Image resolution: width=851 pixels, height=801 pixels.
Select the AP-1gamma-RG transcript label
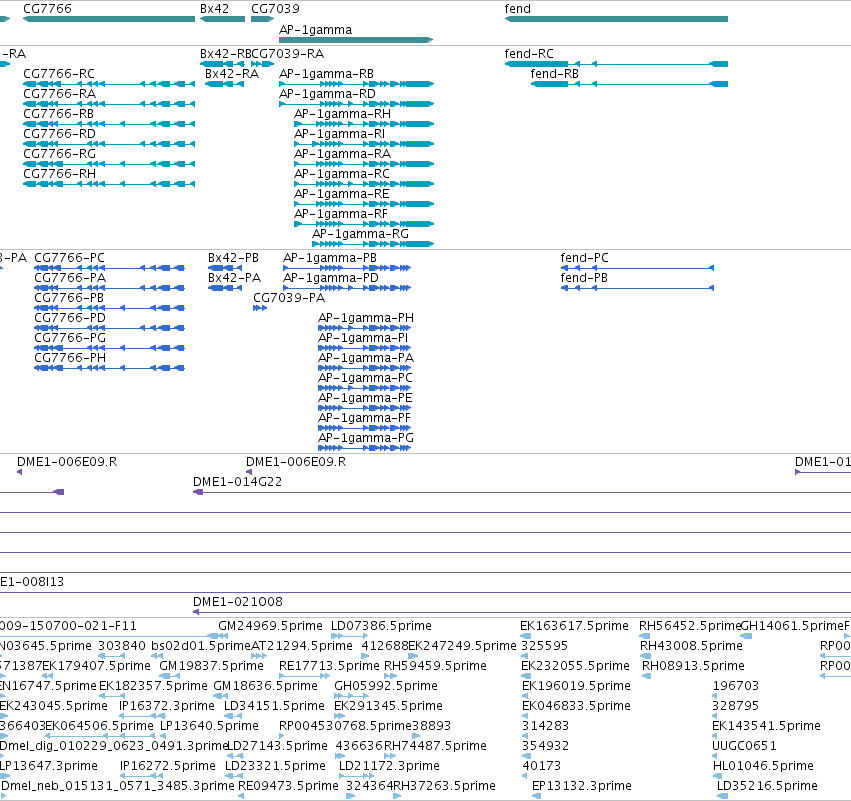360,234
